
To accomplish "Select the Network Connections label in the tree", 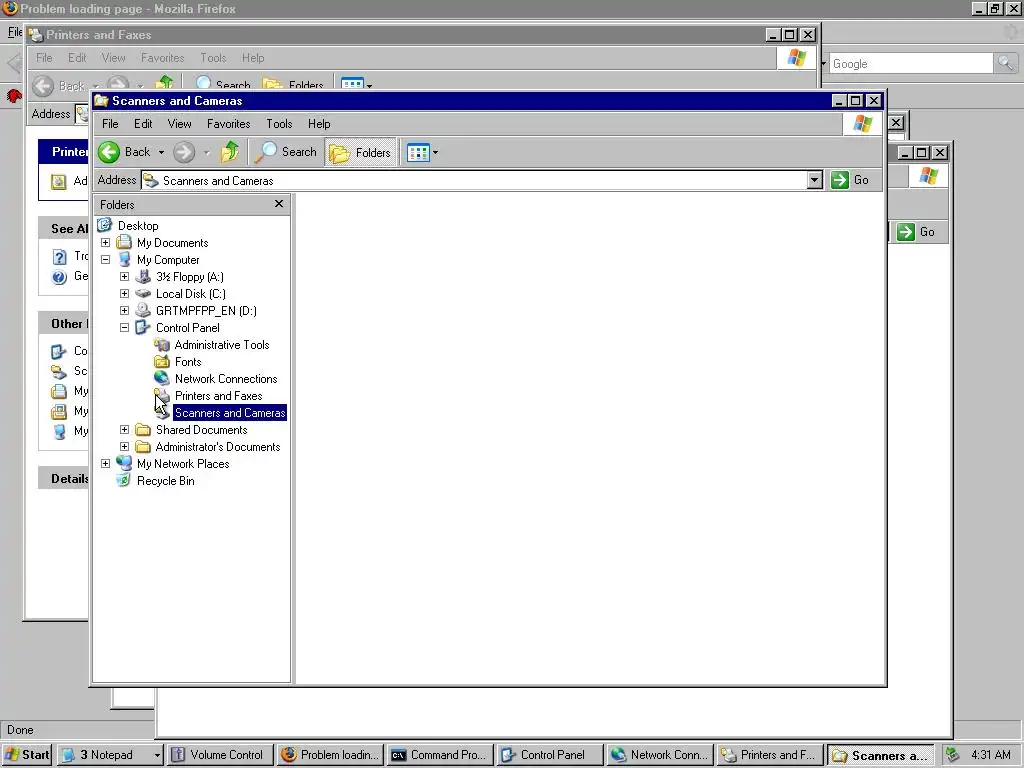I will 226,379.
